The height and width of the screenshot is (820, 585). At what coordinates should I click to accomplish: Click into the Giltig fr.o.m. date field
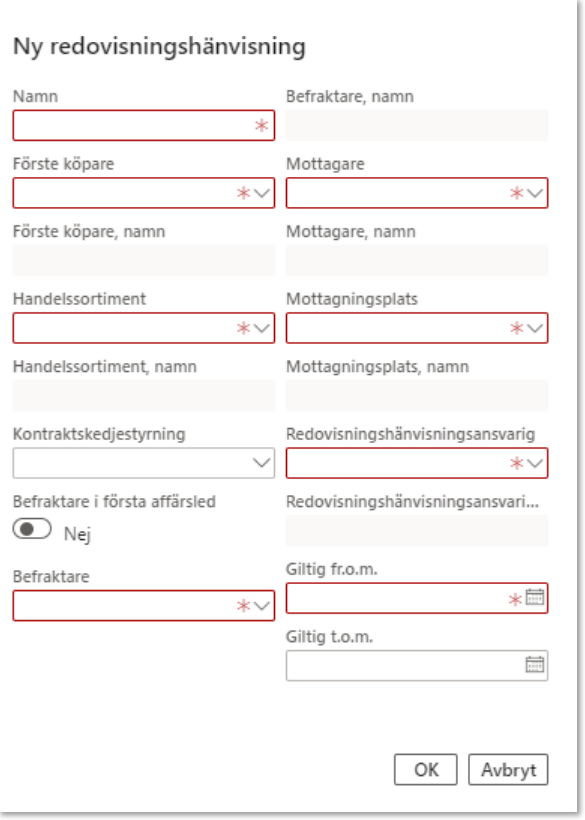417,598
